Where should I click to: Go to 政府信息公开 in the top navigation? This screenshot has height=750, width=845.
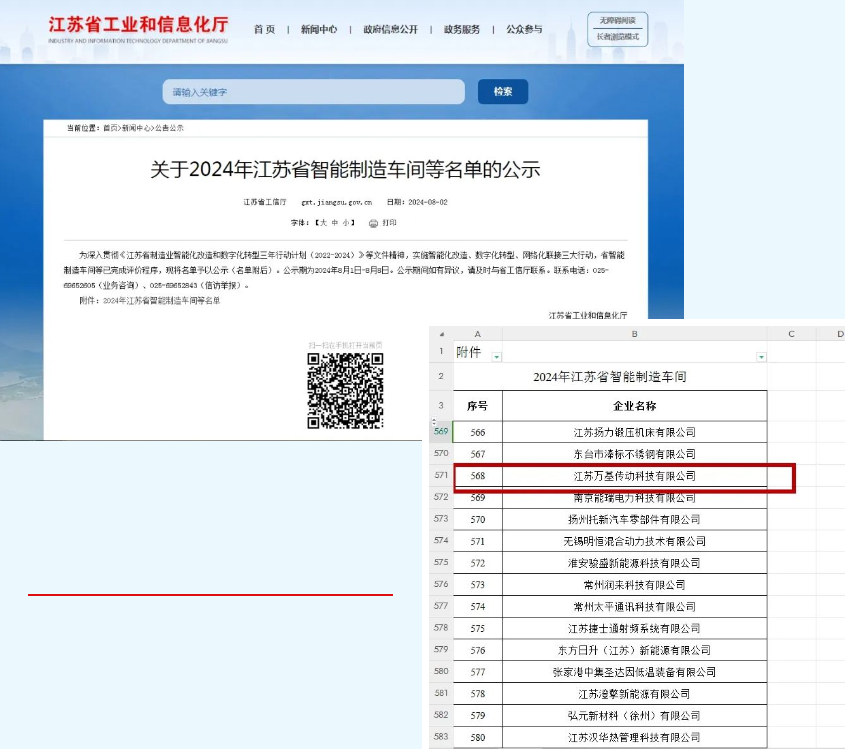(x=391, y=29)
